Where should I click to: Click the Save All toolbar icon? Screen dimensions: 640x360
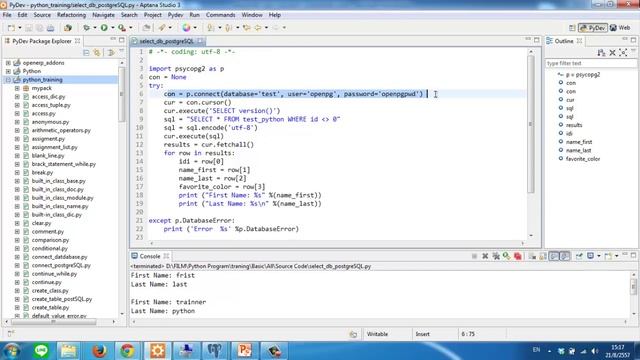[39, 28]
